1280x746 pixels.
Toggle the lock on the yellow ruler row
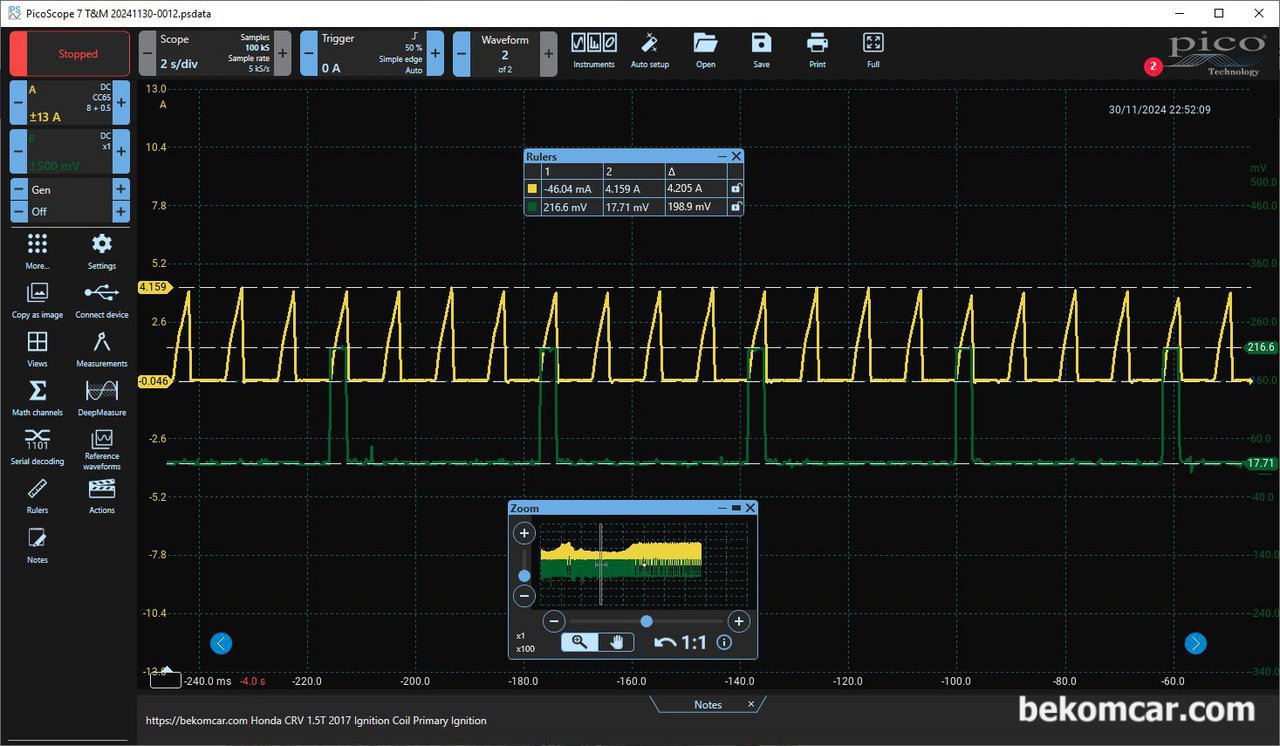736,188
